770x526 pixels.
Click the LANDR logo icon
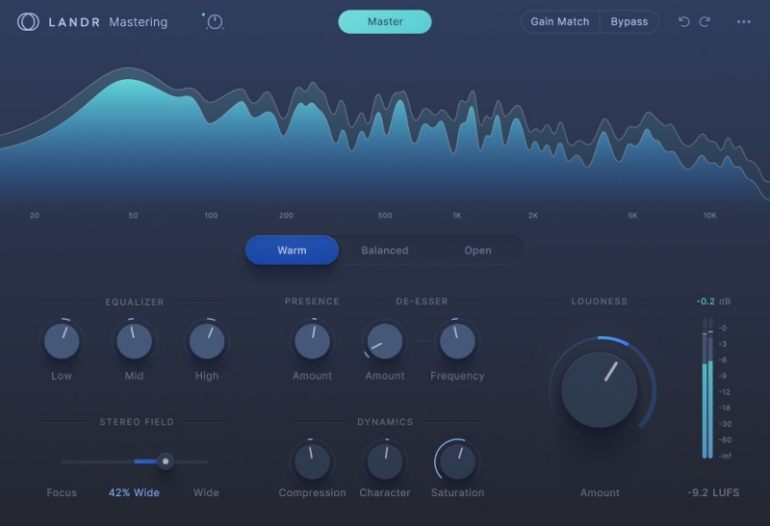click(x=28, y=22)
